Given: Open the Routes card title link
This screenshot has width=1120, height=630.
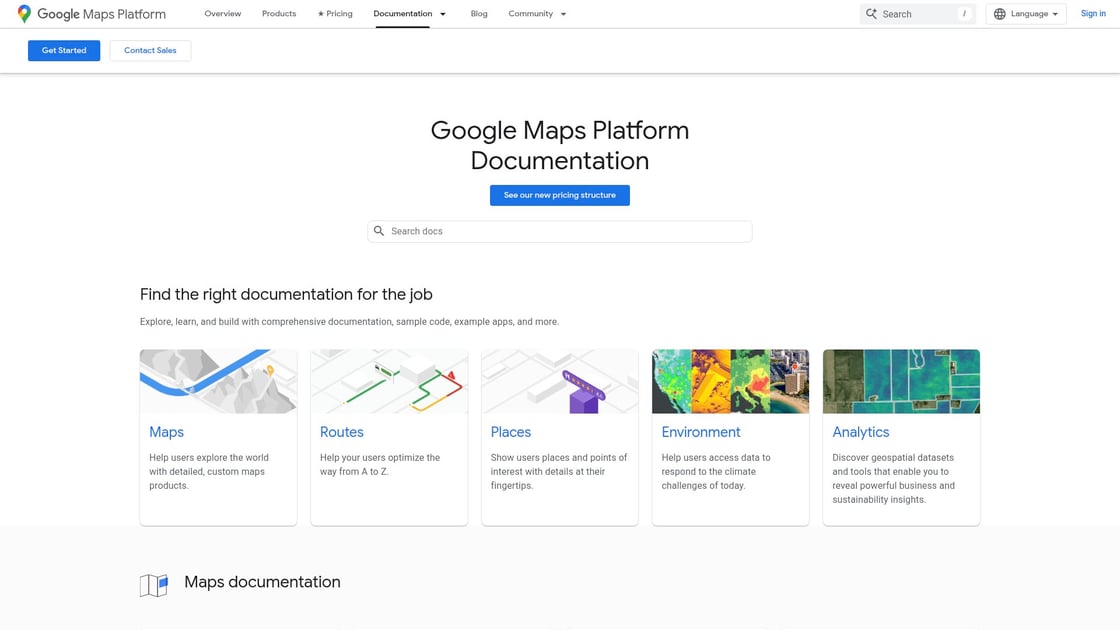Looking at the screenshot, I should (341, 432).
